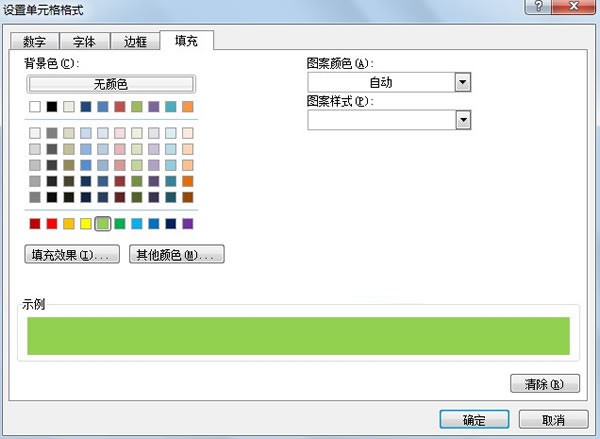Click the 无颜色 button
Image resolution: width=600 pixels, height=439 pixels.
[x=111, y=84]
